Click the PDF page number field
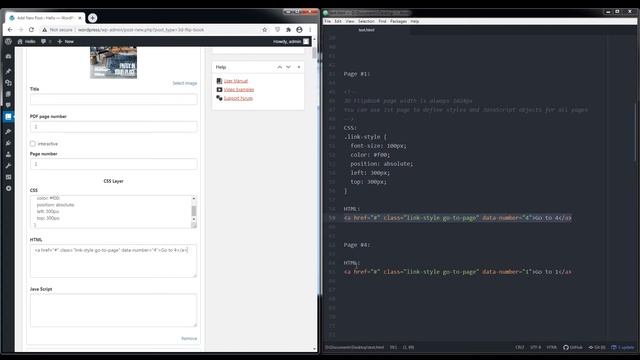The height and width of the screenshot is (360, 640). [113, 127]
